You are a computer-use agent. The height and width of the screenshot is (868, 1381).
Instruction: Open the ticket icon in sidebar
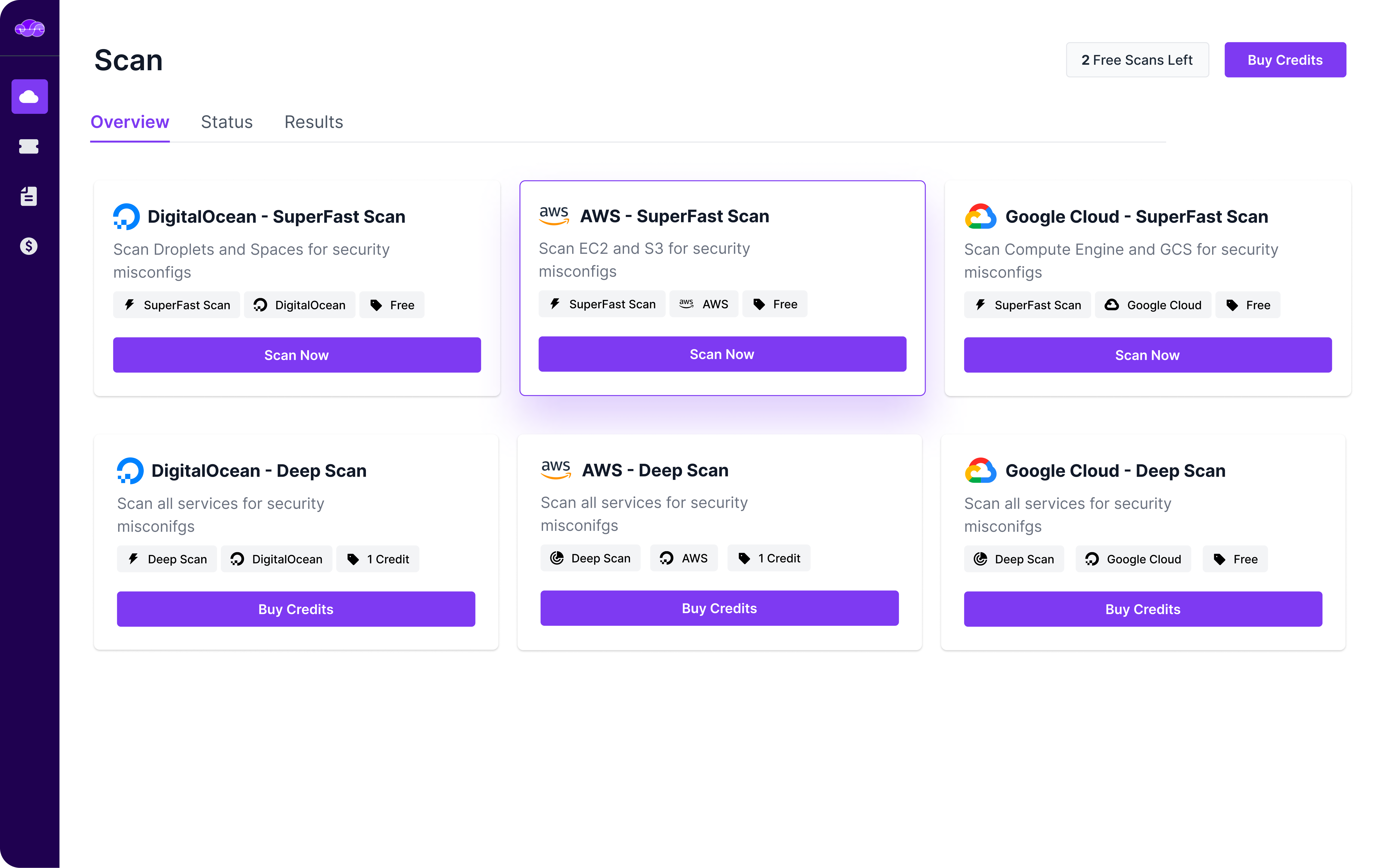click(x=29, y=147)
